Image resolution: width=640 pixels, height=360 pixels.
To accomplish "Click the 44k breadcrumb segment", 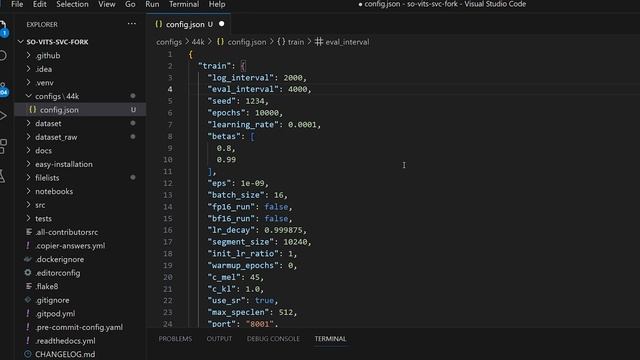I will coord(198,42).
